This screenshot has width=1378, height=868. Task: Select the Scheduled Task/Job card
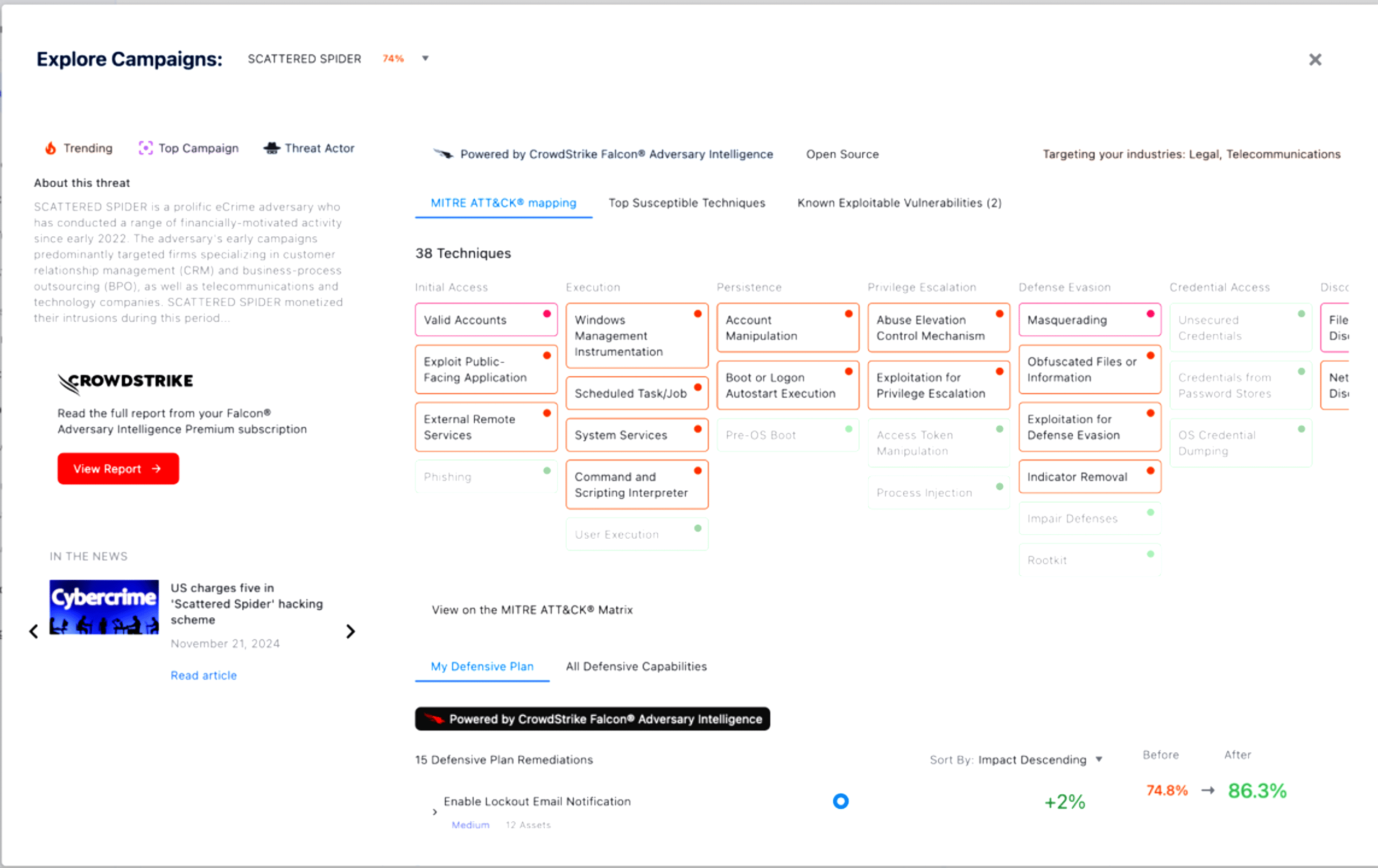point(637,394)
